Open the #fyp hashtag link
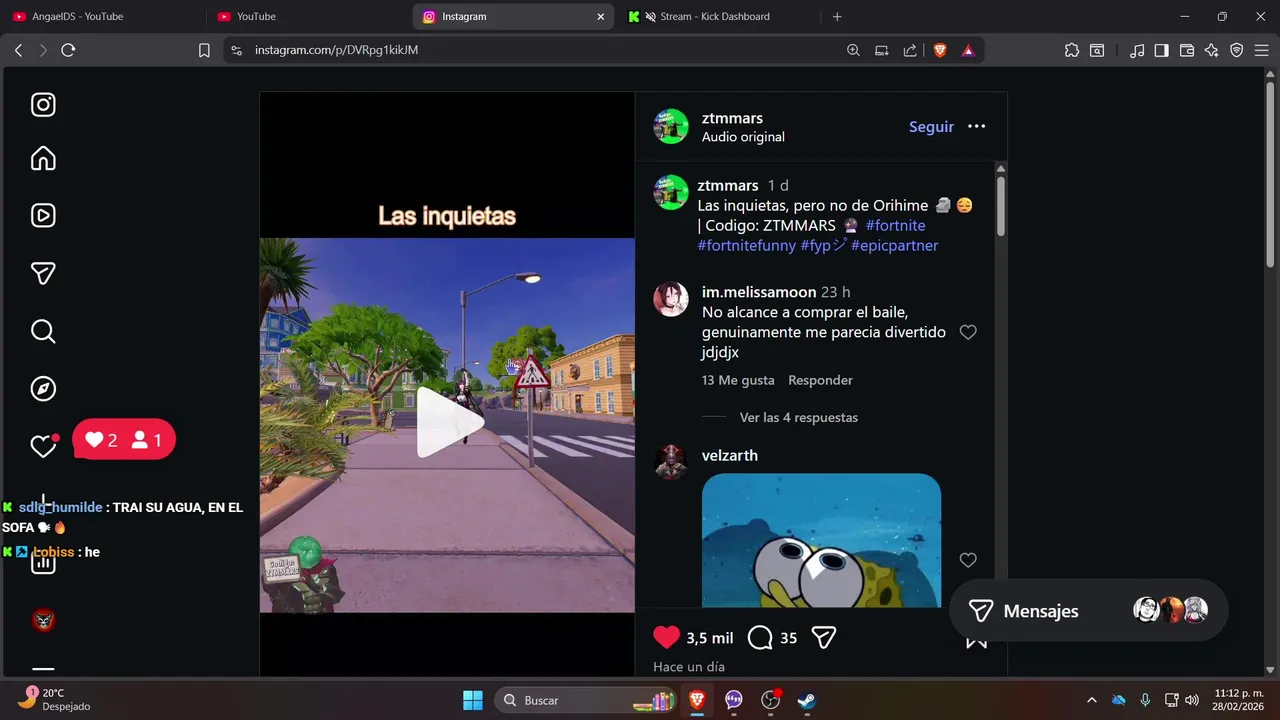 point(823,245)
